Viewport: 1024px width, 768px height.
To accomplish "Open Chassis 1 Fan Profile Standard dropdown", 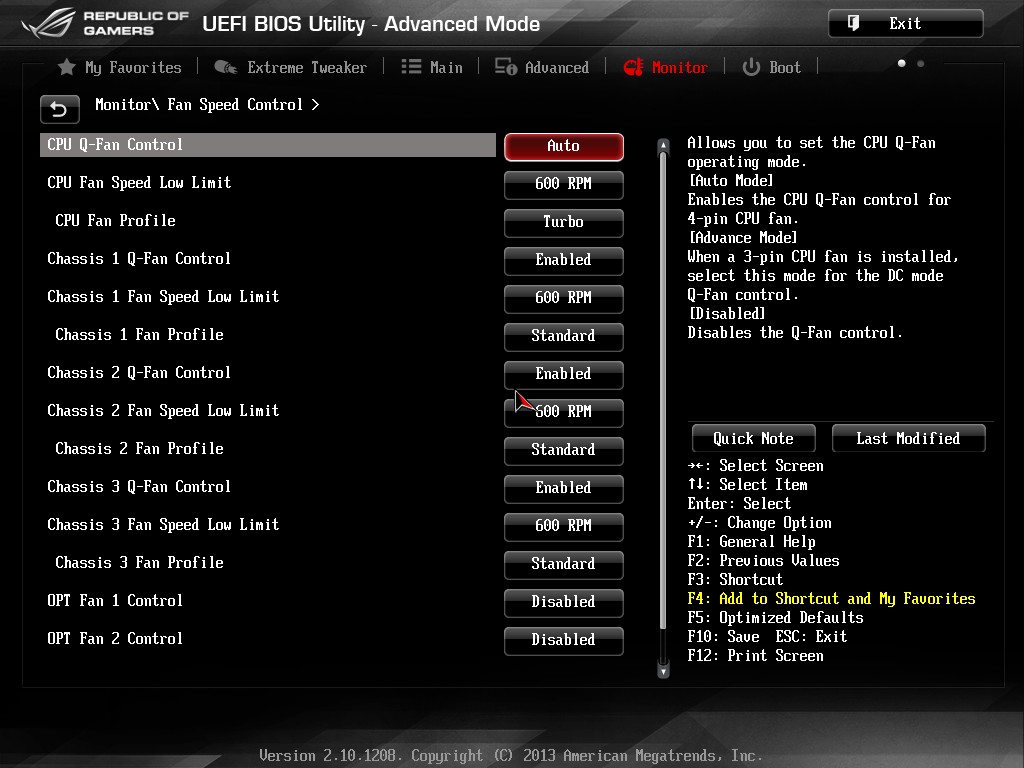I will 564,336.
